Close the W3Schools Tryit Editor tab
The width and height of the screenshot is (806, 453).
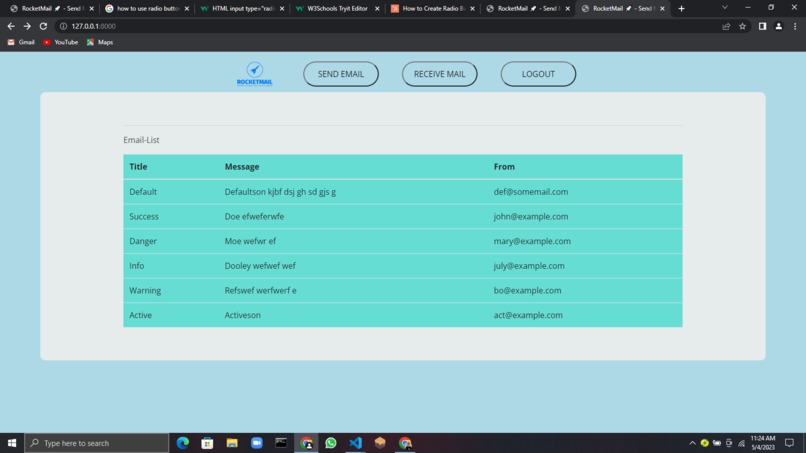[377, 8]
